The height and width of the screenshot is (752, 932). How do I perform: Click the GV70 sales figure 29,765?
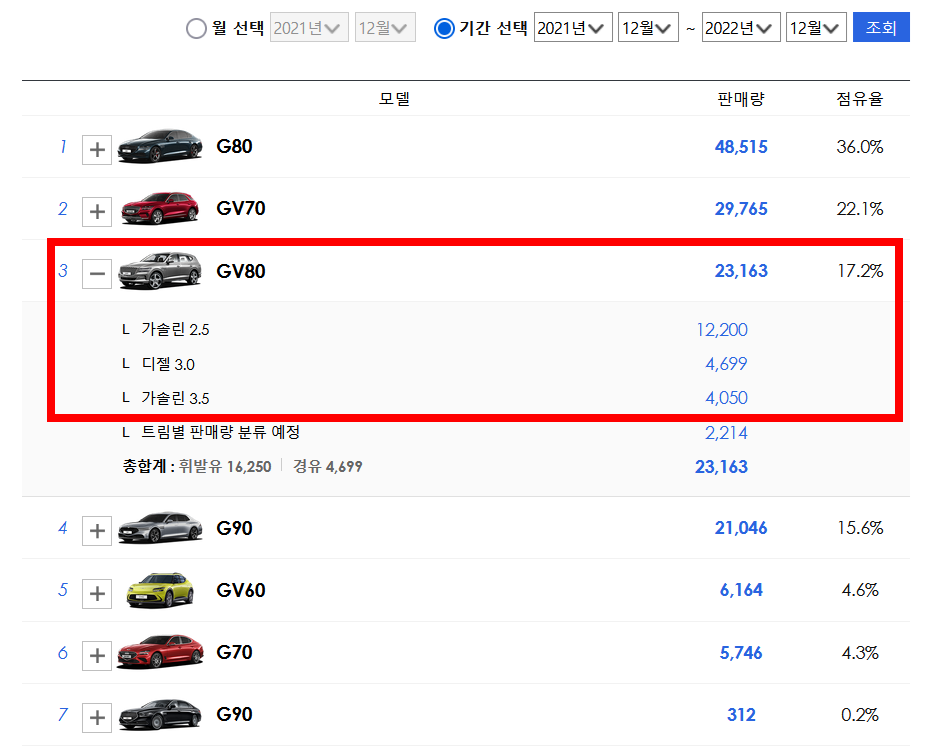coord(741,209)
